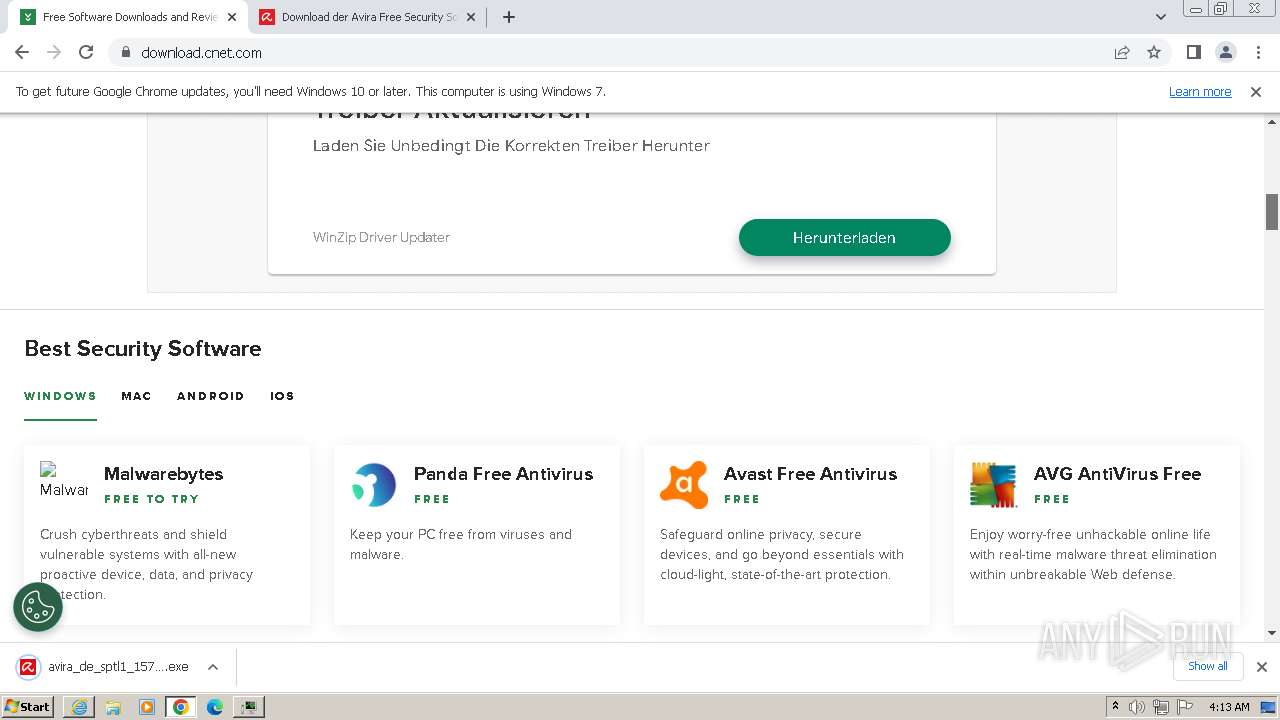Click the AVG AntiVirus Free logo
This screenshot has width=1280, height=720.
(994, 485)
